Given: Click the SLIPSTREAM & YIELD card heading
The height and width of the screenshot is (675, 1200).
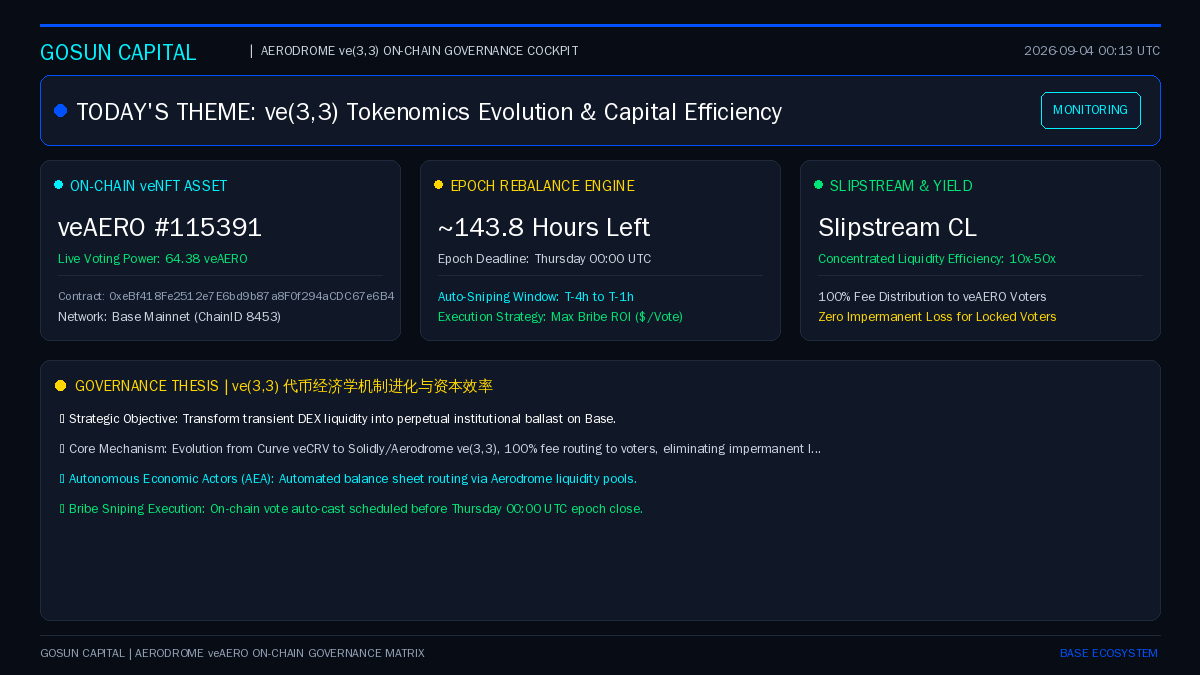Looking at the screenshot, I should pyautogui.click(x=901, y=186).
